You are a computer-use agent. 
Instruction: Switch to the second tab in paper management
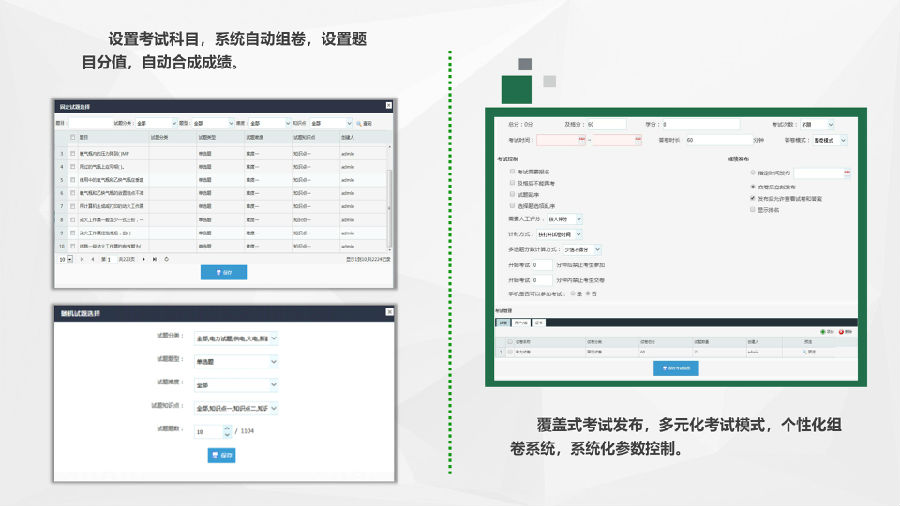[x=520, y=323]
